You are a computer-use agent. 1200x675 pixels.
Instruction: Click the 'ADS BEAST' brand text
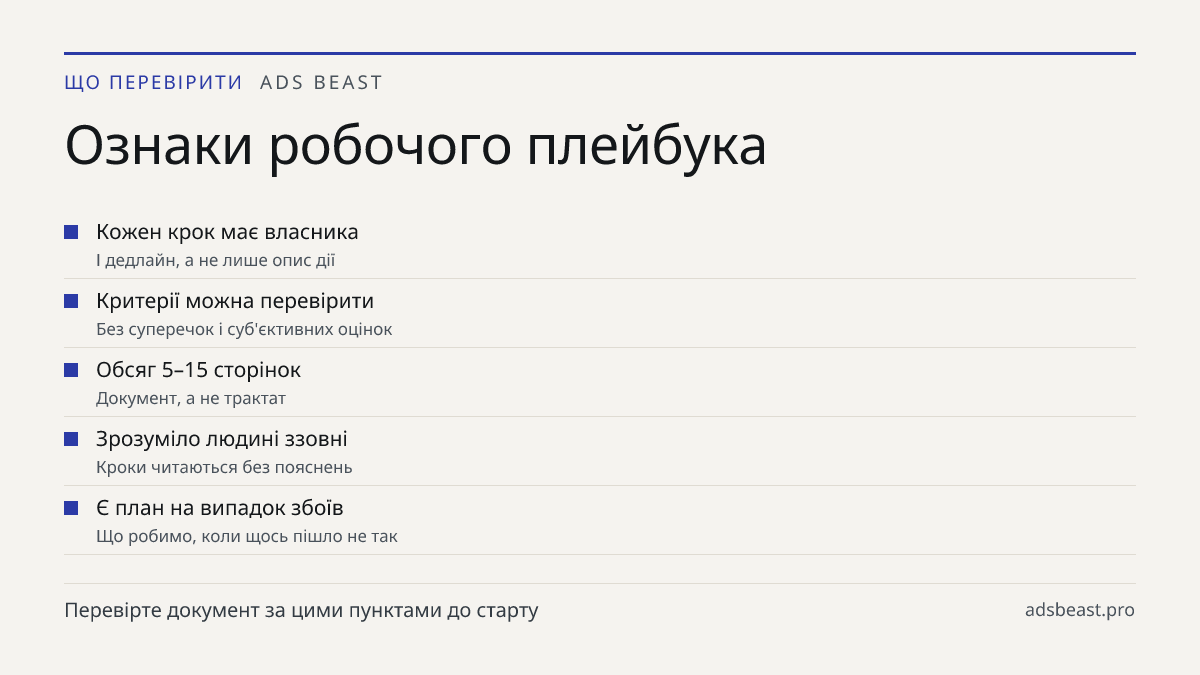click(x=321, y=83)
